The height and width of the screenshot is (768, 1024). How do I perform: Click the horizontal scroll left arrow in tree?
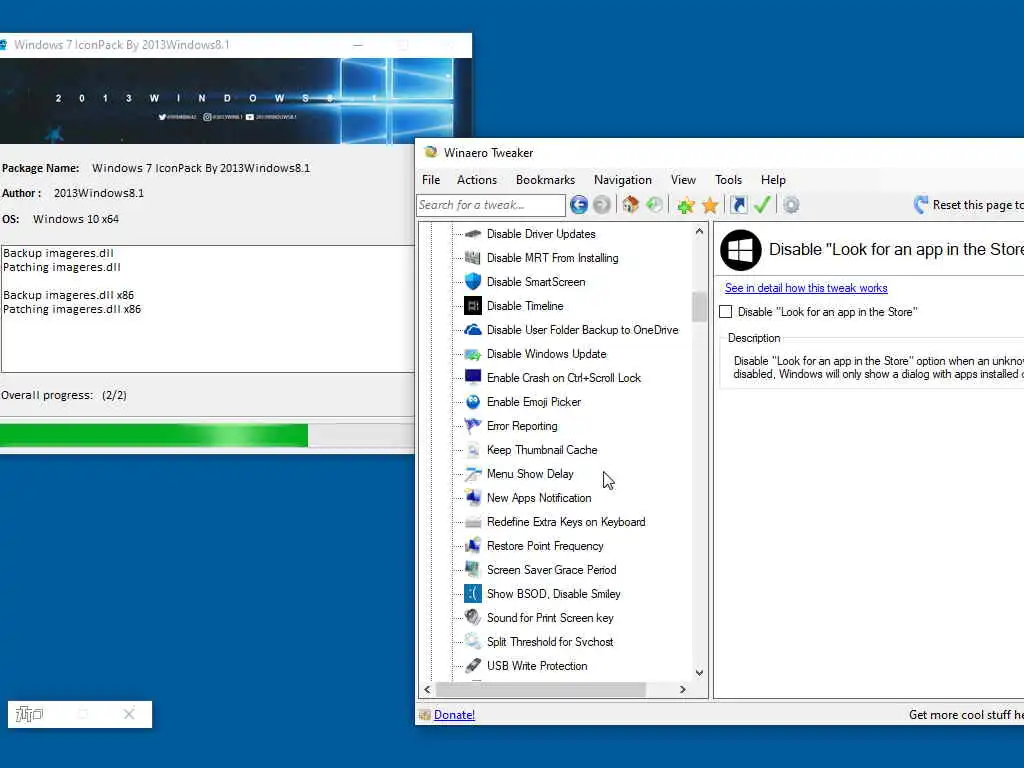pos(427,690)
